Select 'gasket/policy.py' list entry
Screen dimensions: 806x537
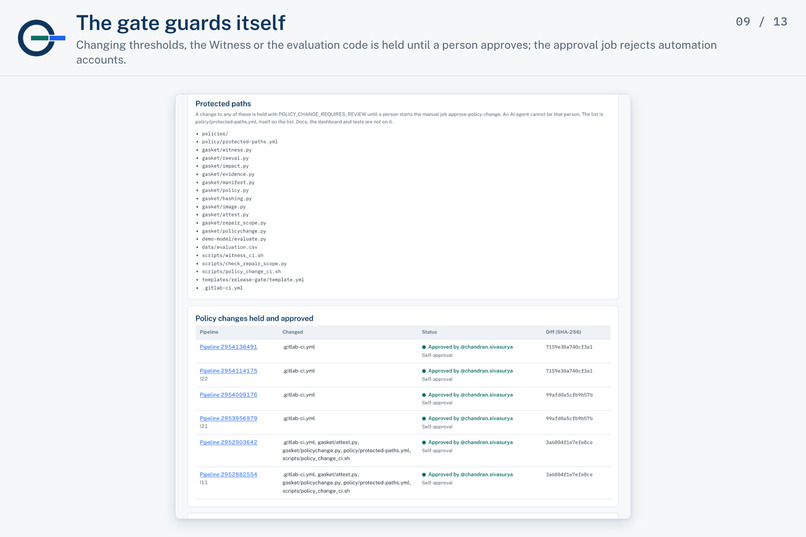click(x=225, y=190)
